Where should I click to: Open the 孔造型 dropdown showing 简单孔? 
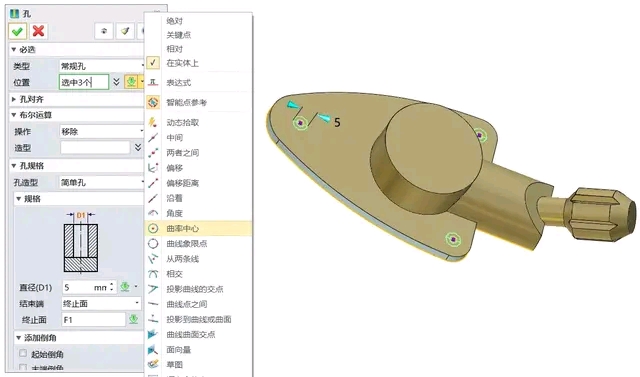tap(102, 182)
